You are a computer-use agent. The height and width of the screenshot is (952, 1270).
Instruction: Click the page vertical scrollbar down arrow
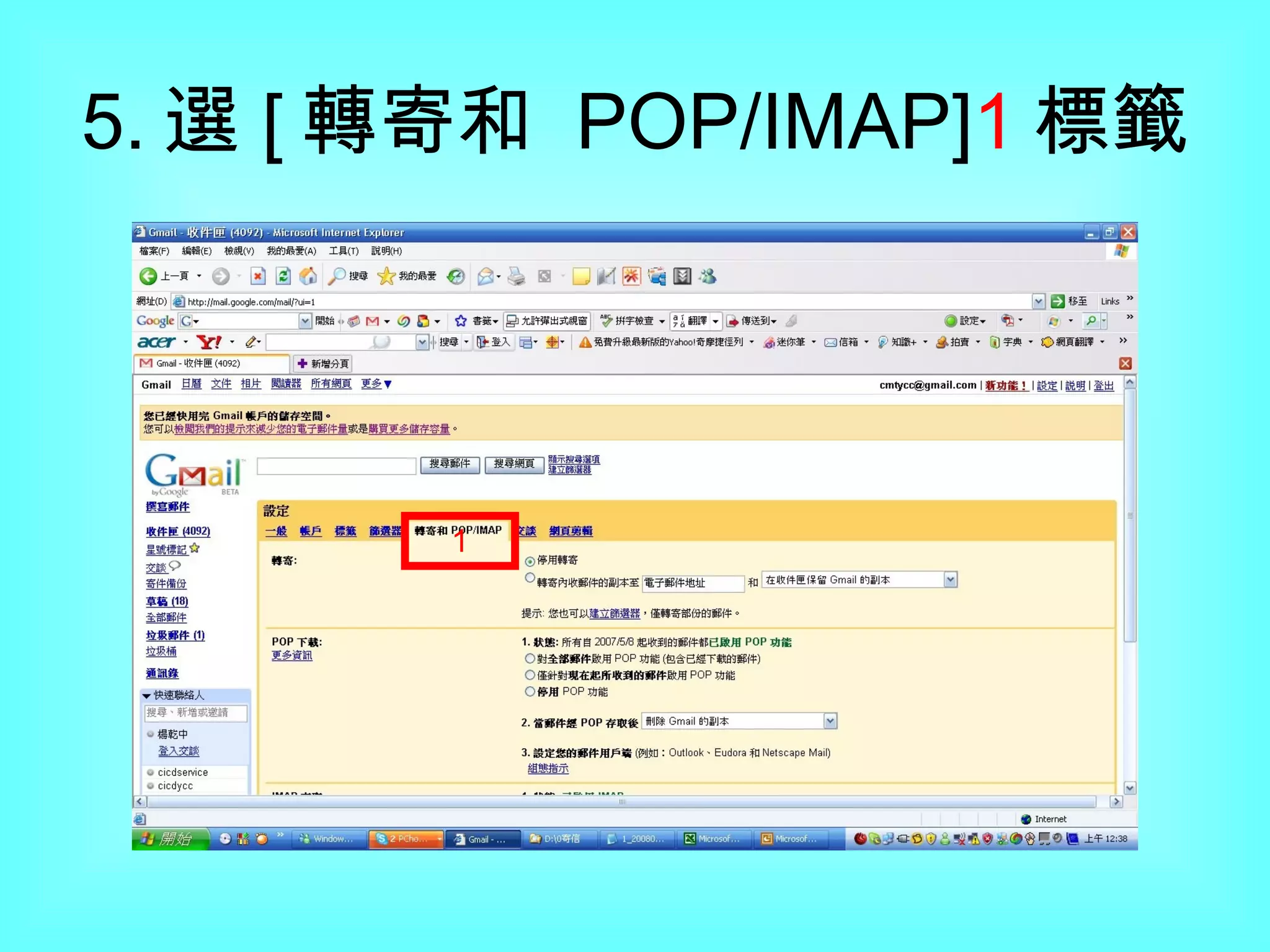tap(1130, 788)
